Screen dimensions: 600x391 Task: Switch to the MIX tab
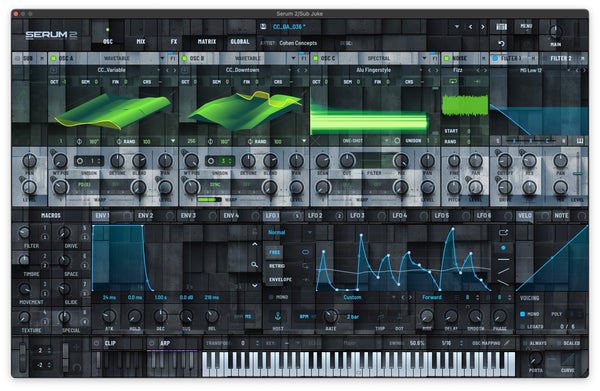[x=141, y=41]
